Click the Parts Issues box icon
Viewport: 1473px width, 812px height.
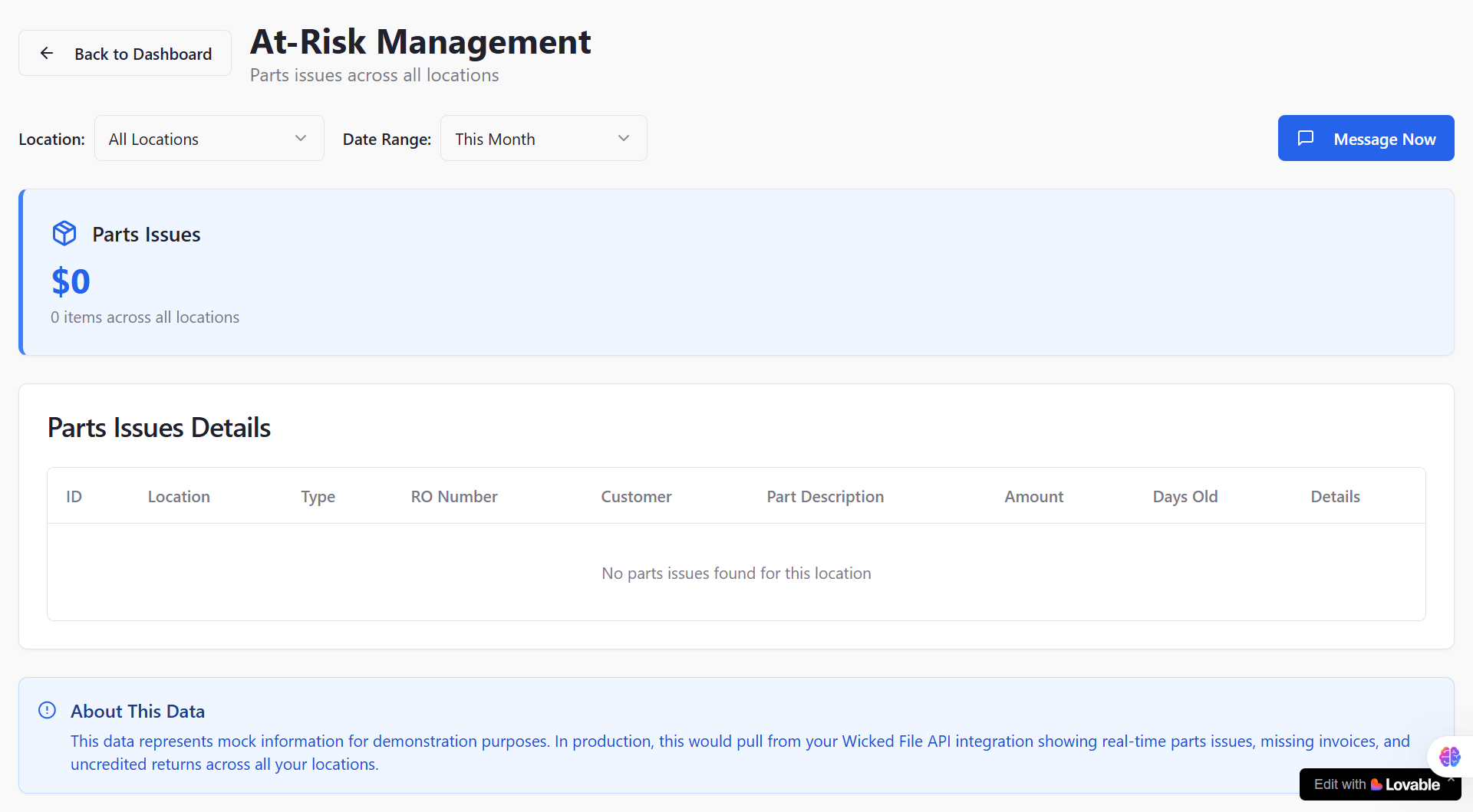64,234
